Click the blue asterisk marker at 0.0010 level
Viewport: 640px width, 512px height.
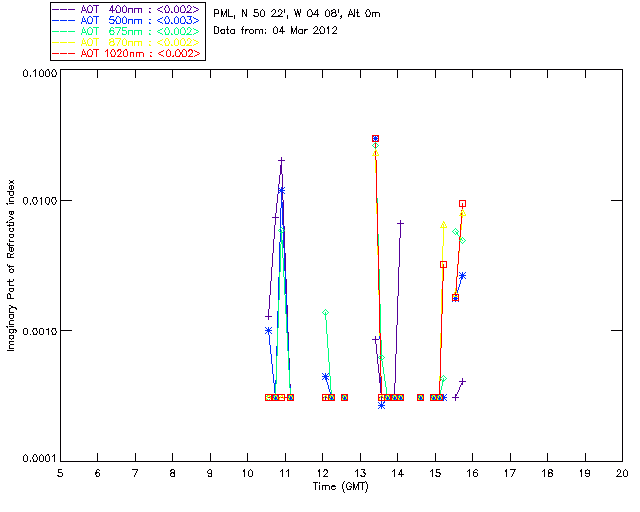(268, 331)
